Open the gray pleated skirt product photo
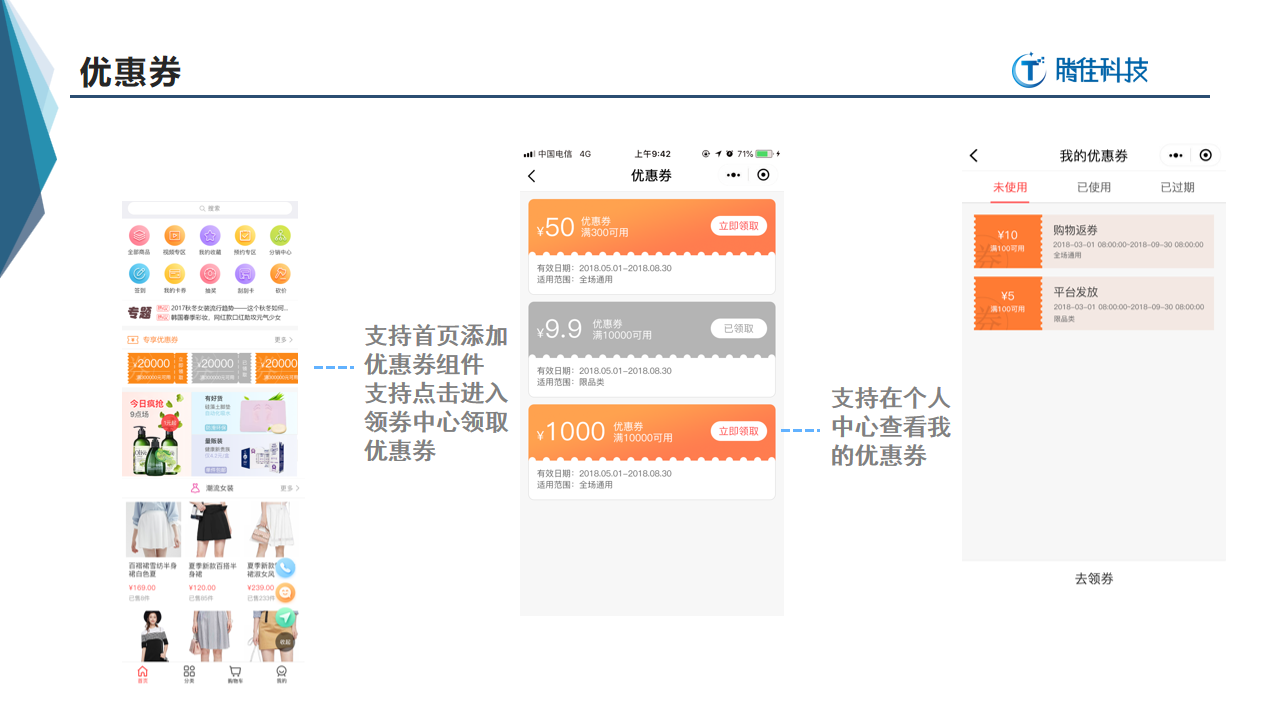1280x720 pixels. (x=213, y=636)
